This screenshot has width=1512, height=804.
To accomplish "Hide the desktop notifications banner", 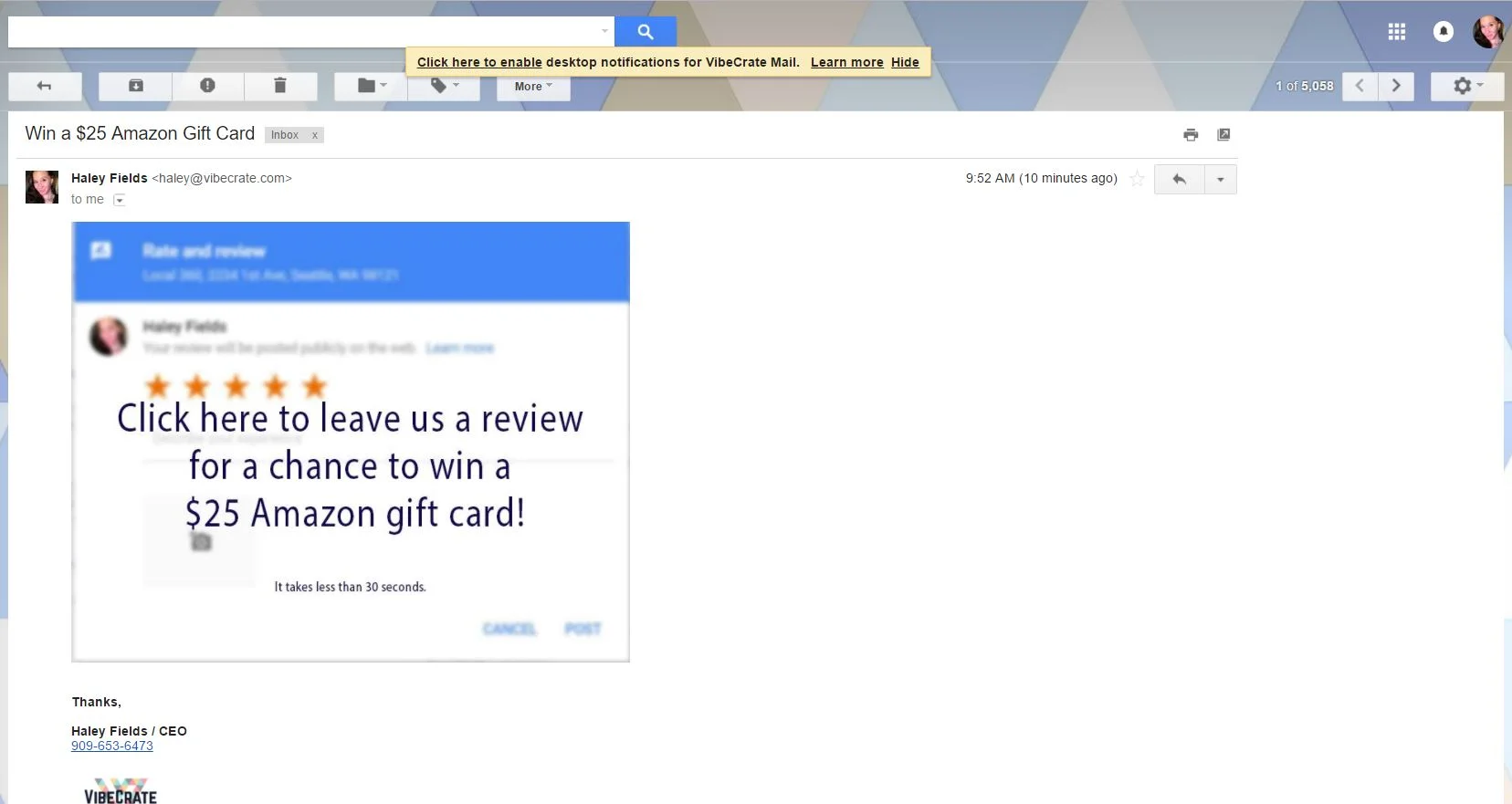I will [x=905, y=62].
